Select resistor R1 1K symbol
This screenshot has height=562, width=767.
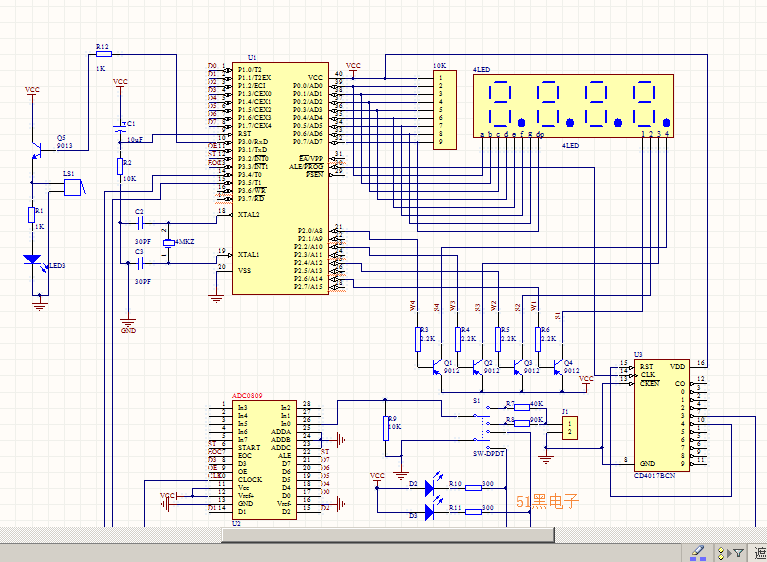point(32,215)
